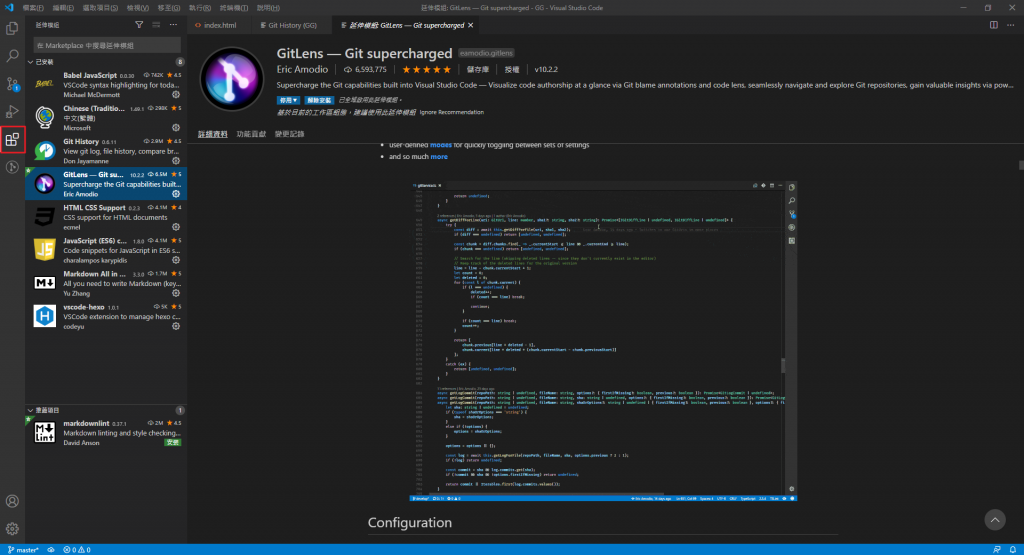
Task: Open the Terminal (終端機) menu
Action: [234, 8]
